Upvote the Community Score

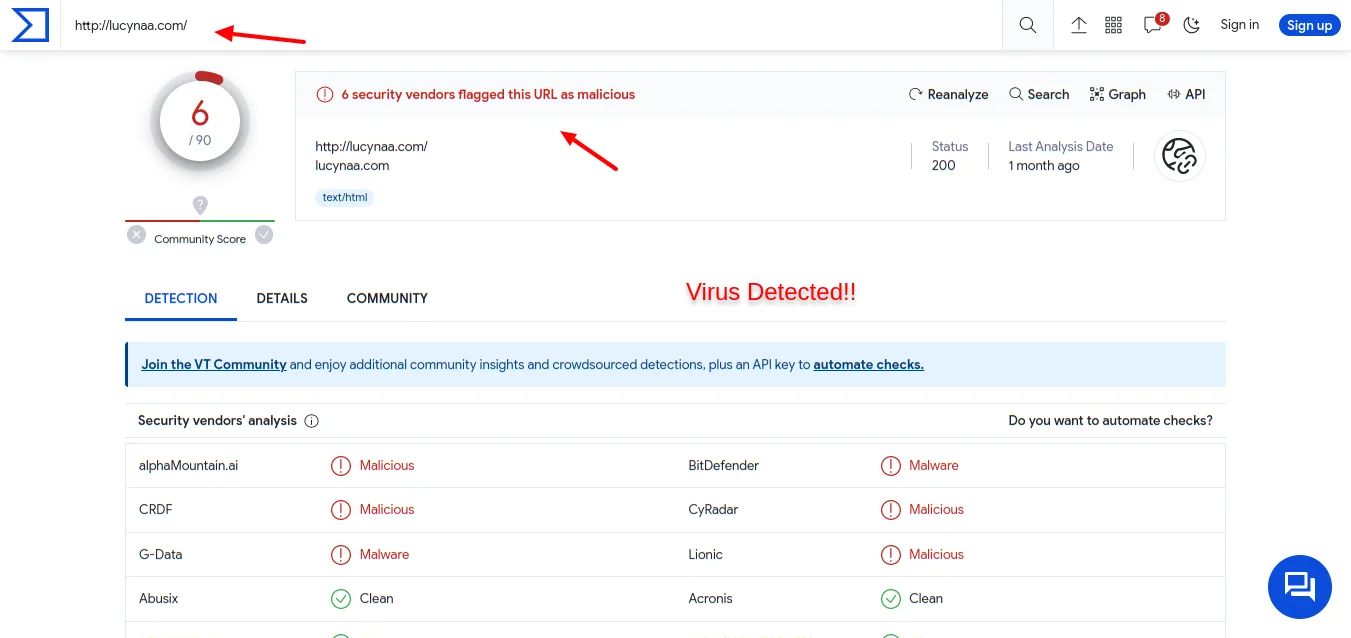[264, 234]
